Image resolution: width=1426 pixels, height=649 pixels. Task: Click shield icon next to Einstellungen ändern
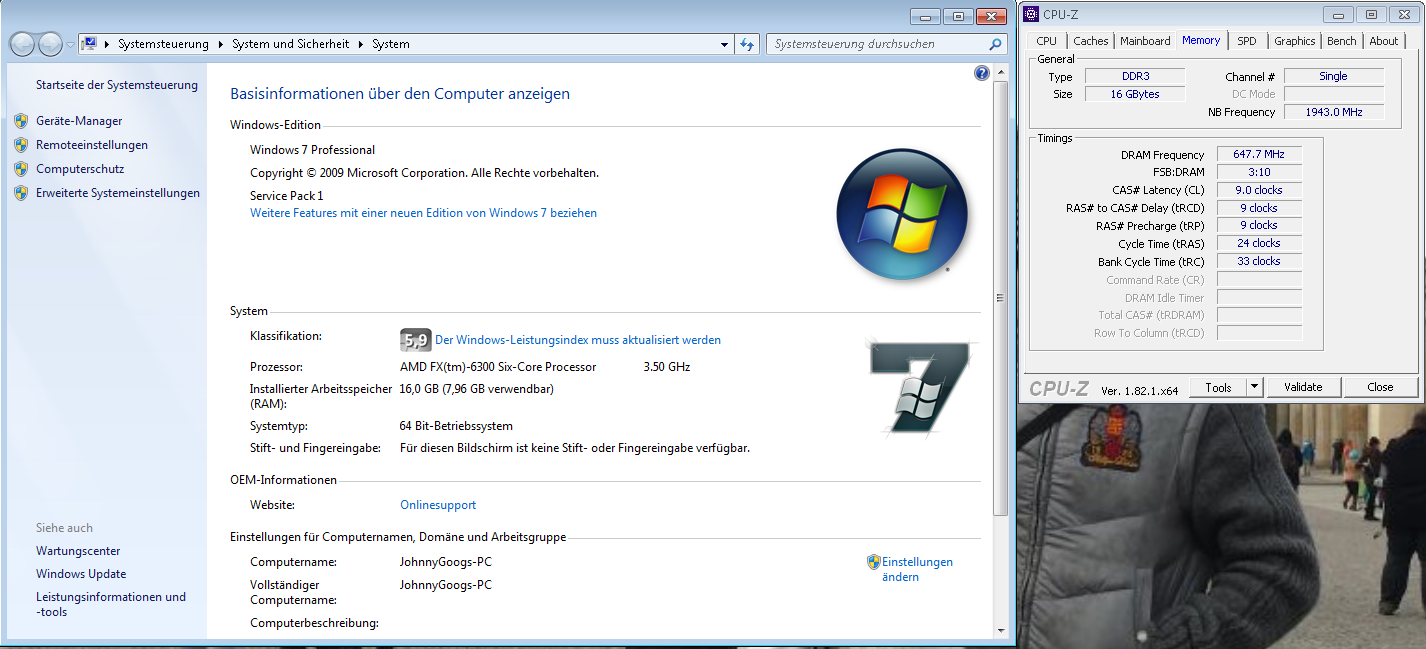873,562
